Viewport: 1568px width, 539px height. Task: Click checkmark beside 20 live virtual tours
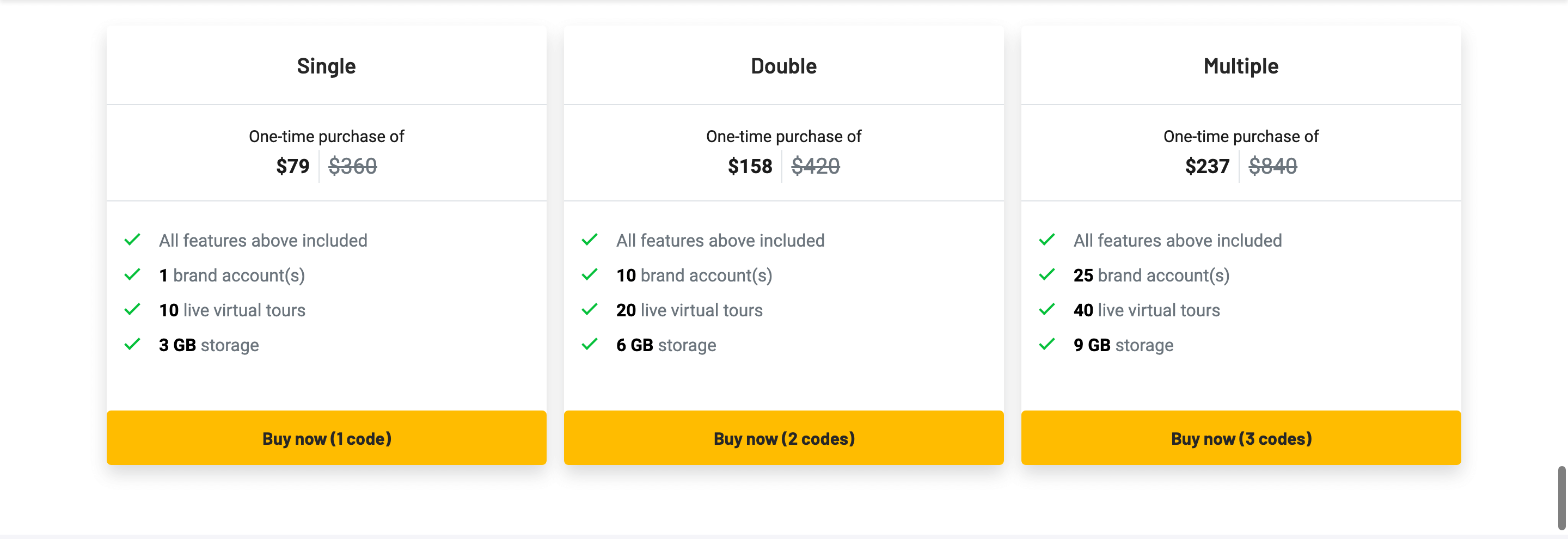click(x=590, y=310)
